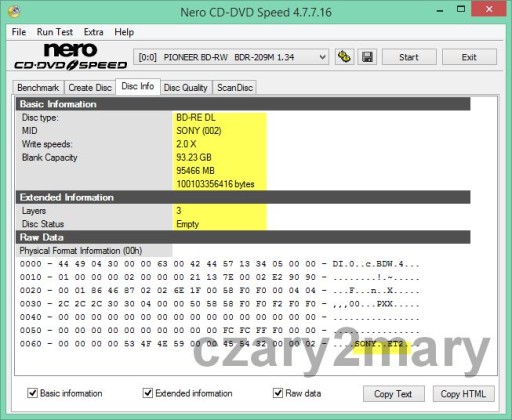The width and height of the screenshot is (512, 420).
Task: Click the '95466 MB' capacity value
Action: 195,171
